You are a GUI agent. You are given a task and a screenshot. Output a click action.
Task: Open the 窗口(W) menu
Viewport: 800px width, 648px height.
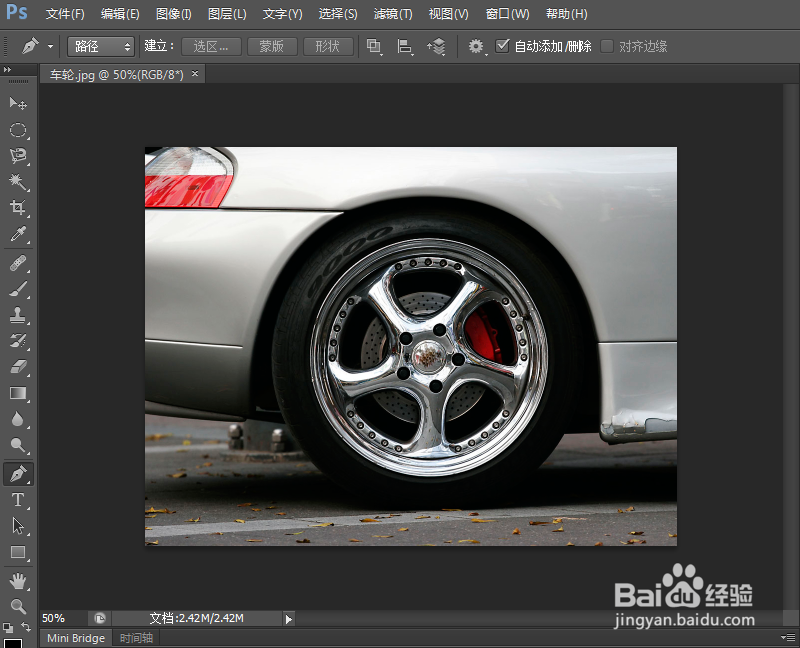click(507, 14)
